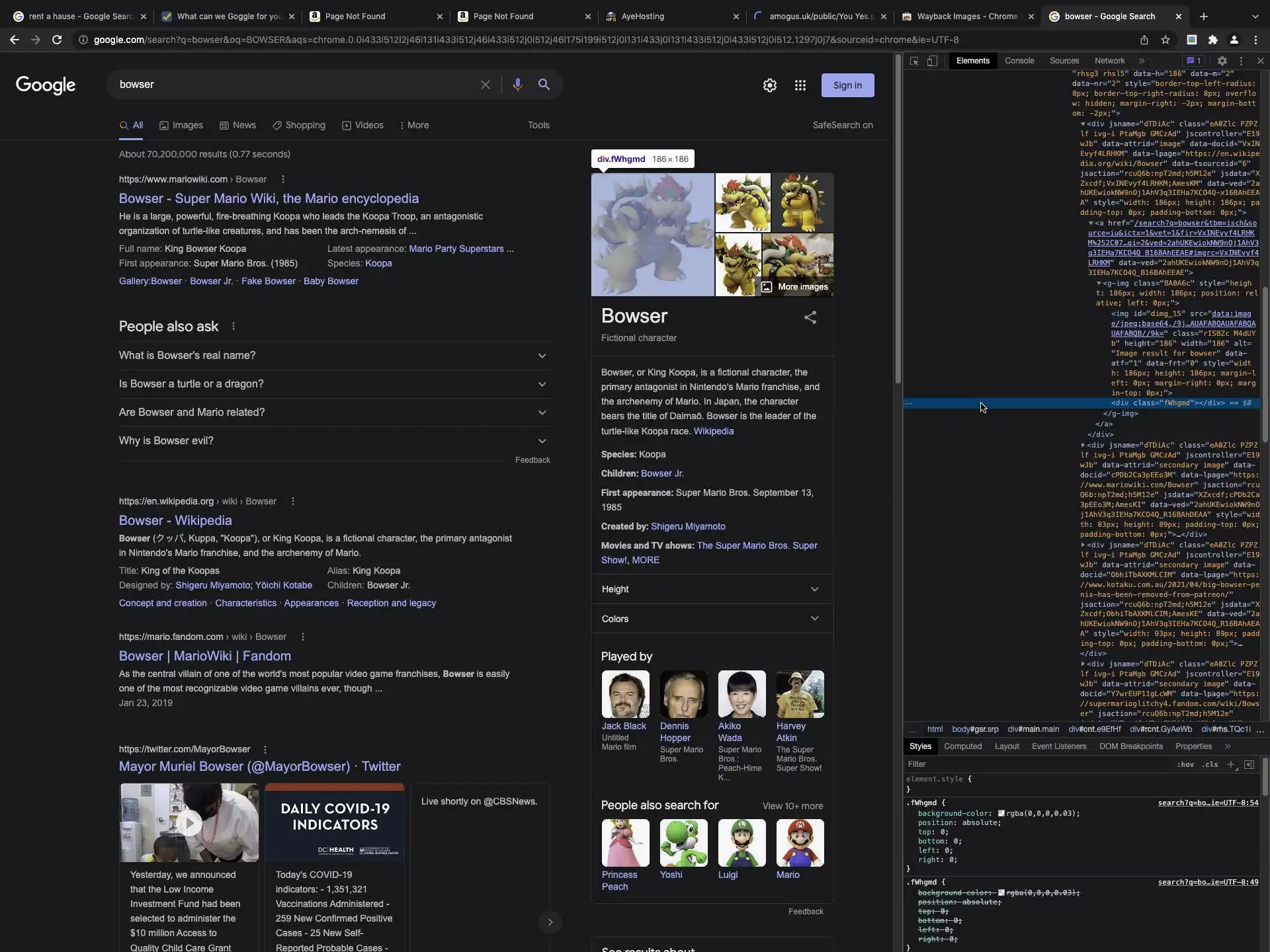This screenshot has height=952, width=1270.
Task: Open the Bowser - Wikipedia result link
Action: (175, 520)
